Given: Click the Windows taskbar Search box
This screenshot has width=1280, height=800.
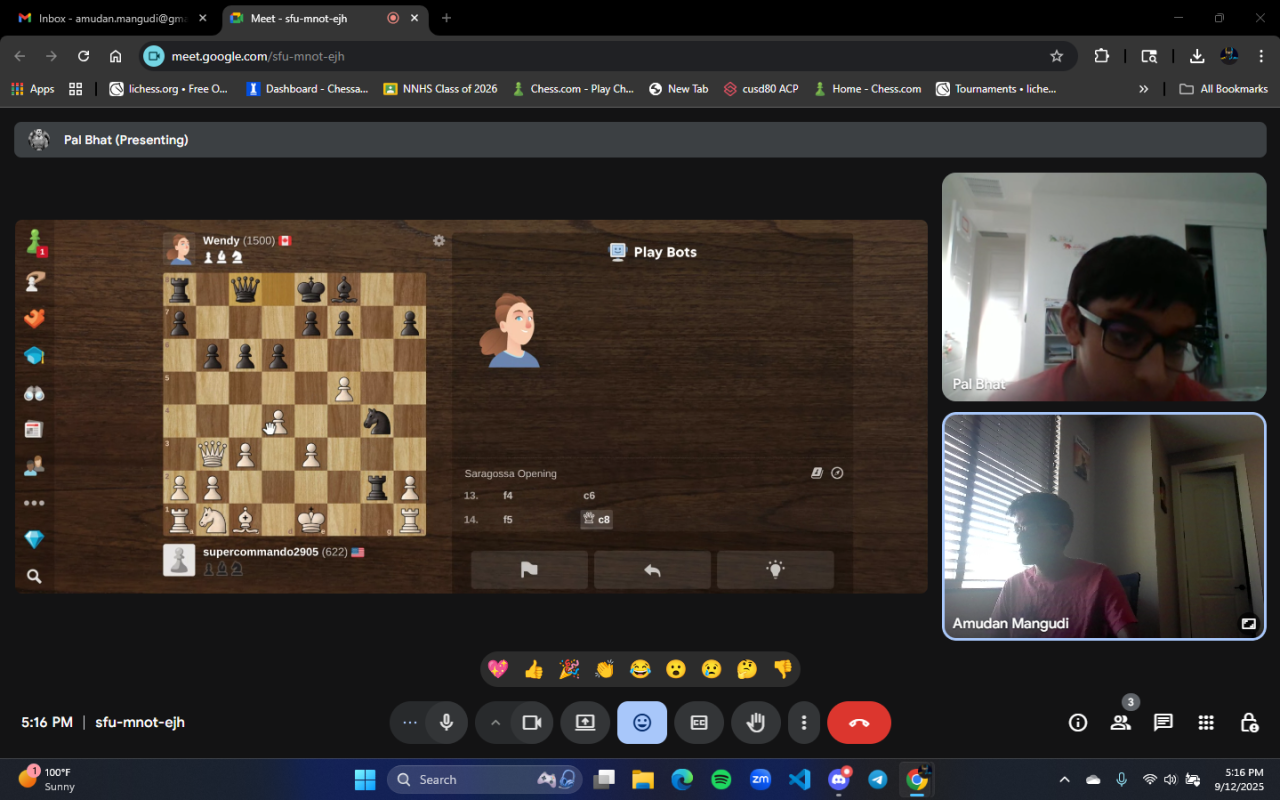Looking at the screenshot, I should click(486, 779).
